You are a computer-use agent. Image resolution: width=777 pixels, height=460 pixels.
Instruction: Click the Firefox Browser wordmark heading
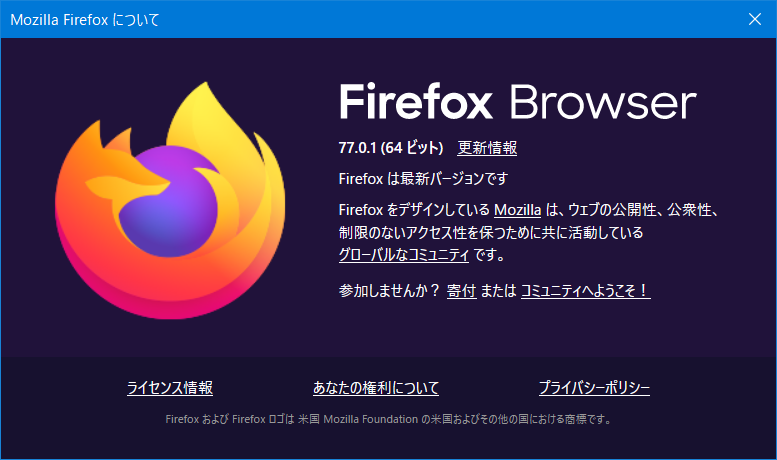pyautogui.click(x=518, y=102)
